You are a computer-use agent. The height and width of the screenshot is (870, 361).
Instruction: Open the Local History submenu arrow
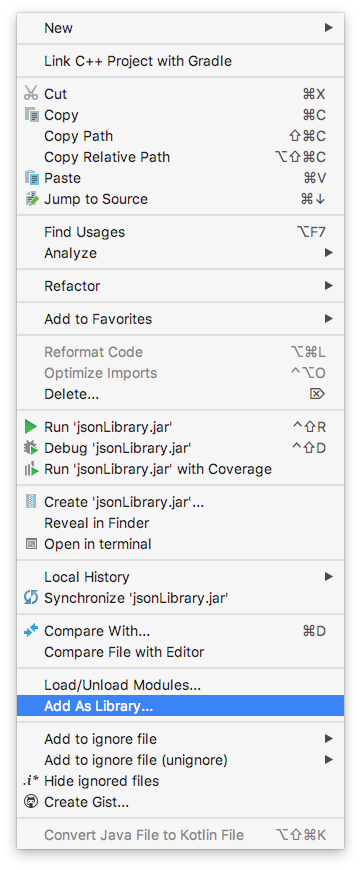[x=329, y=576]
